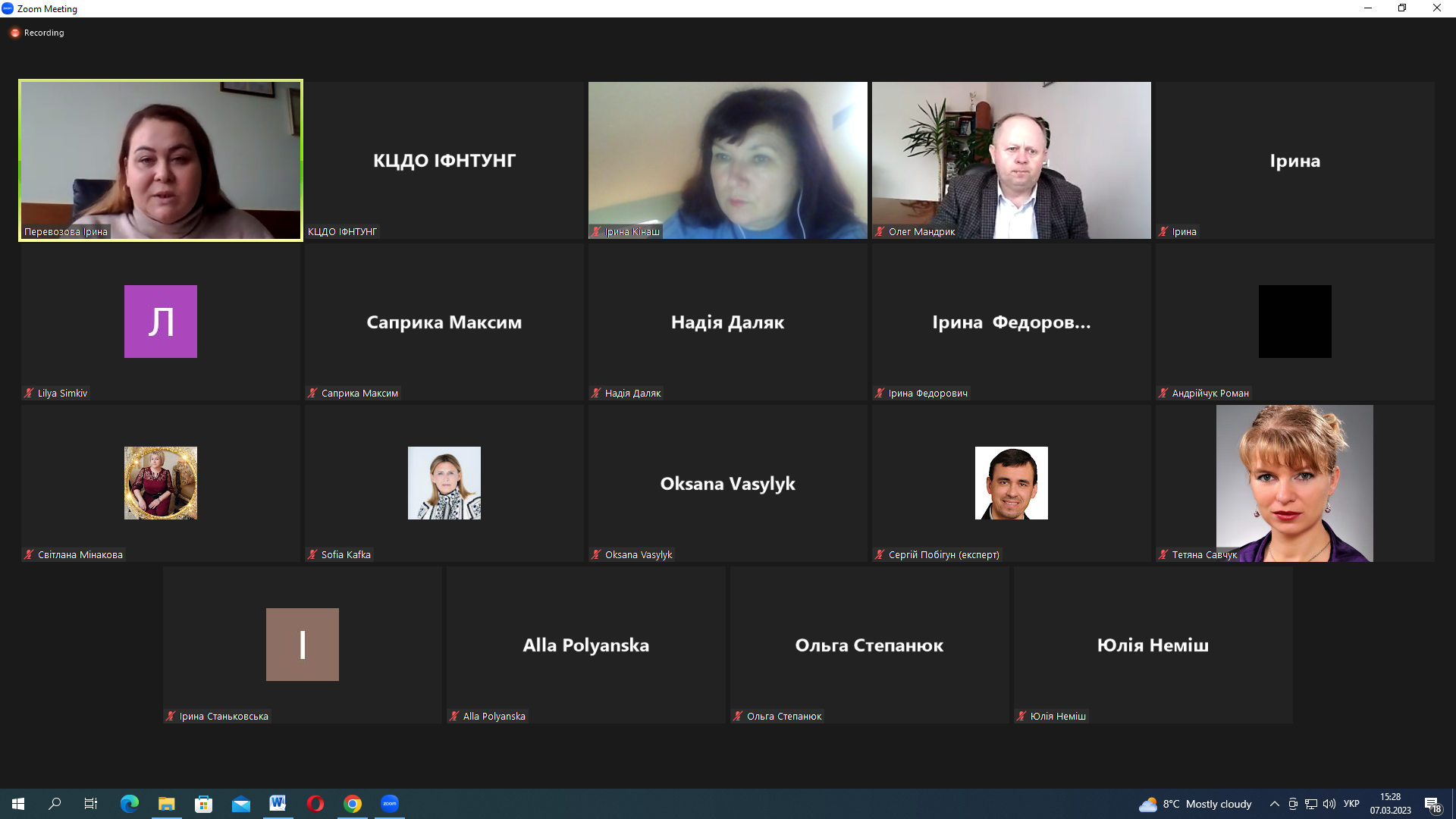Click the Recording indicator icon
This screenshot has width=1456, height=819.
pyautogui.click(x=14, y=33)
